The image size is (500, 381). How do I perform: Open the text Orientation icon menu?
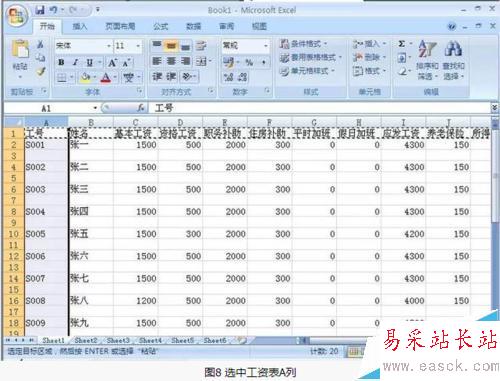click(x=187, y=77)
